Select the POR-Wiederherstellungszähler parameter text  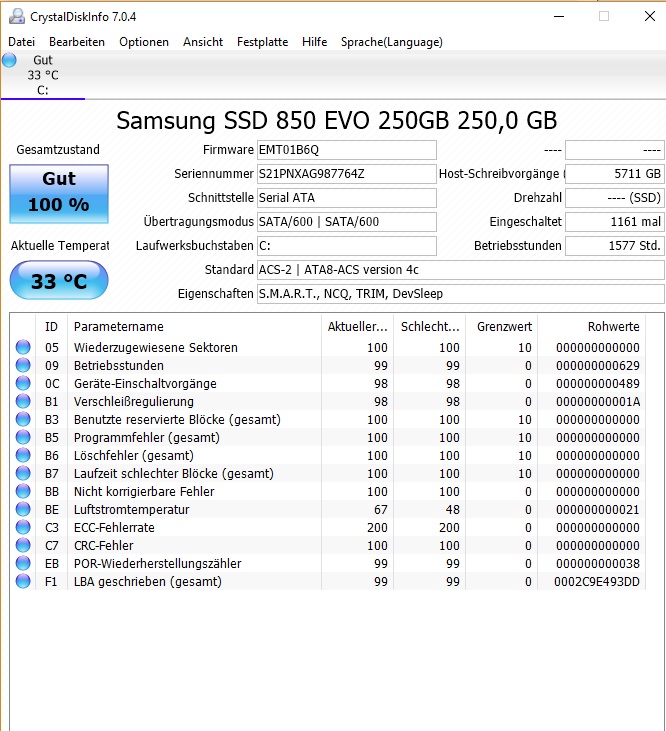coord(158,564)
